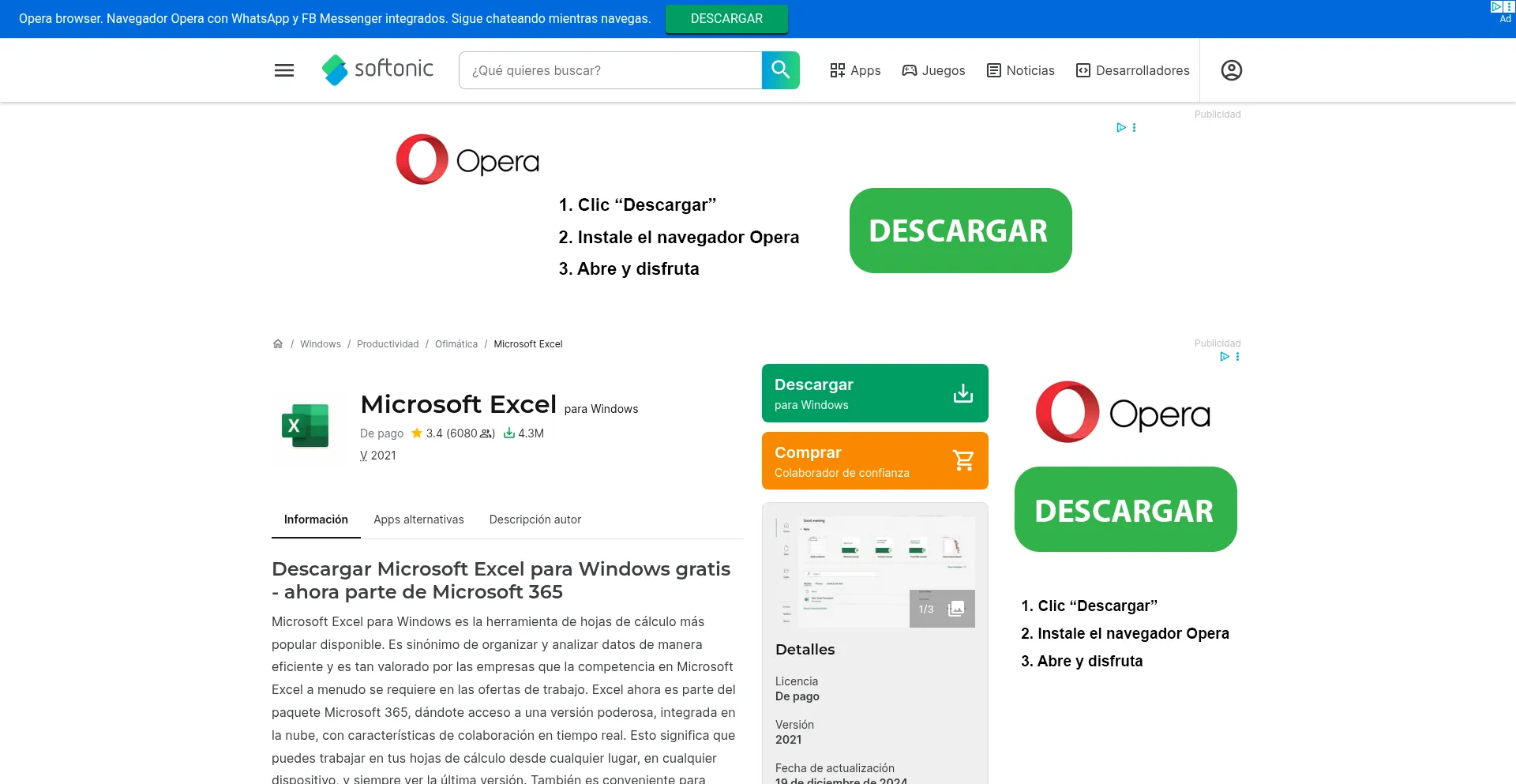Open the user account icon
Viewport: 1516px width, 784px height.
[1231, 70]
